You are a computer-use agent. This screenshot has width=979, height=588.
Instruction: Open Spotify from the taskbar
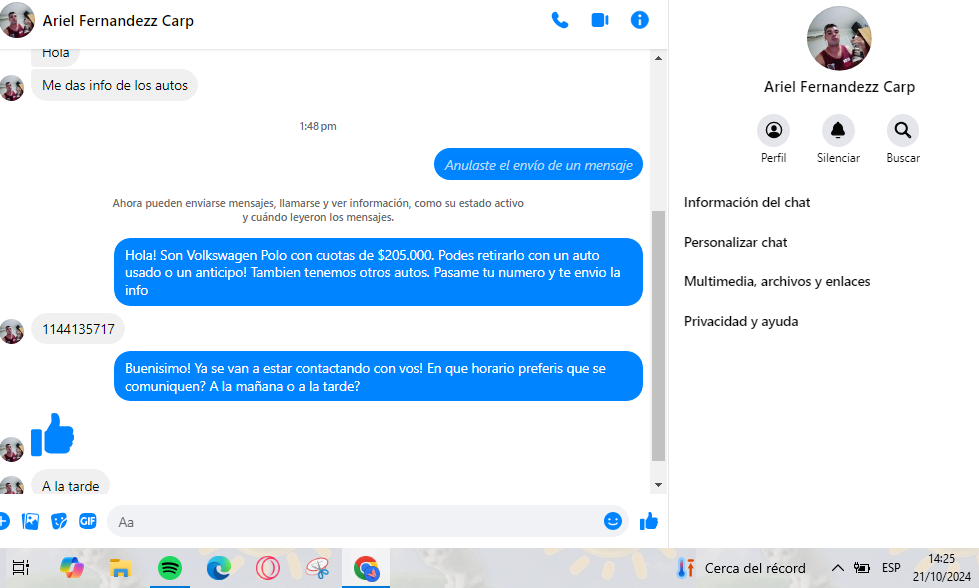click(170, 568)
